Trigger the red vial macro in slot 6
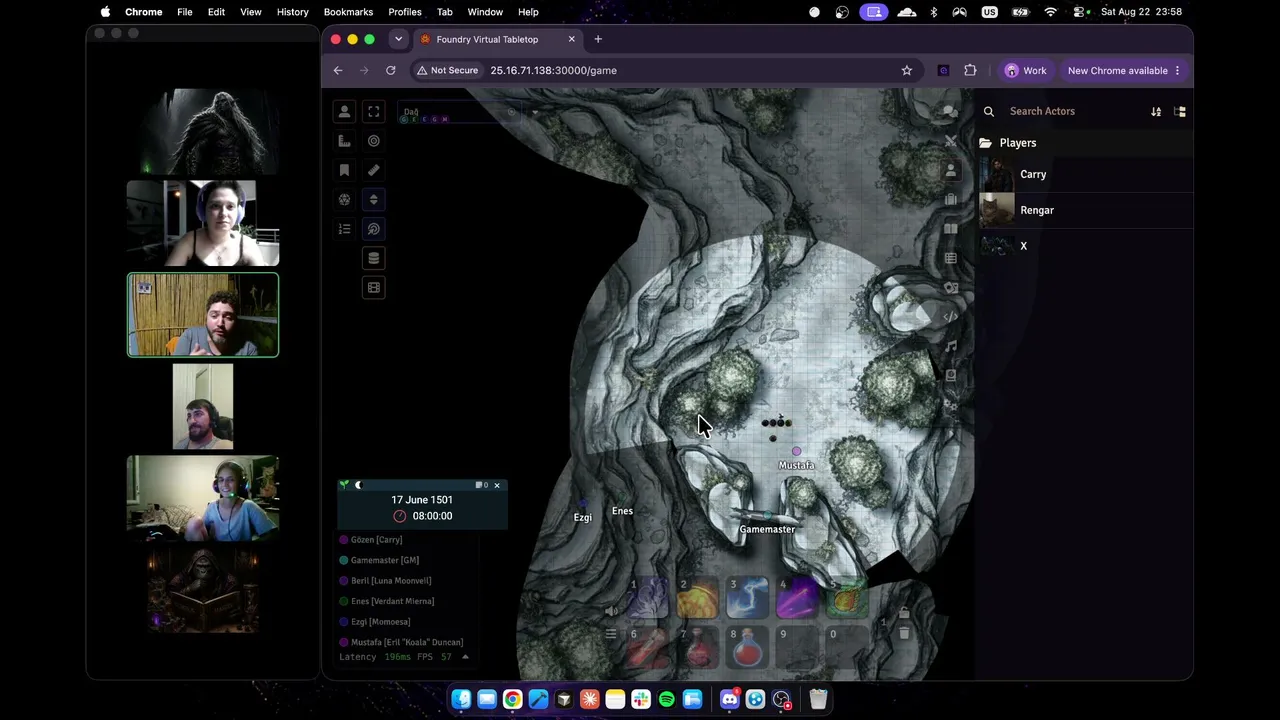The image size is (1280, 720). 648,648
